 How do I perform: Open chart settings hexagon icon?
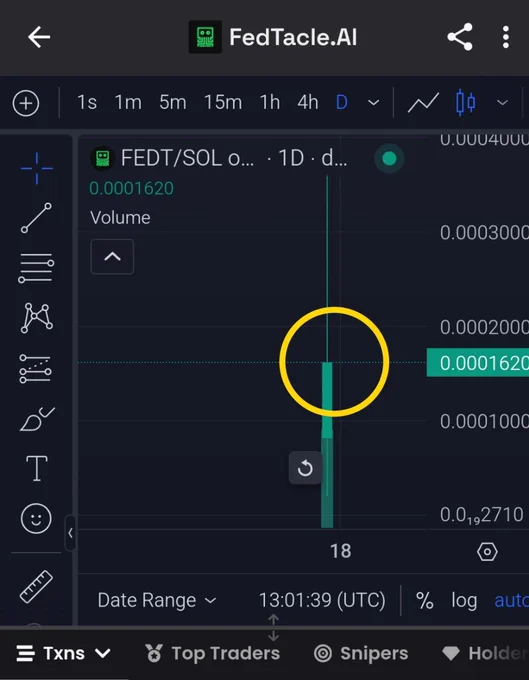coord(487,552)
